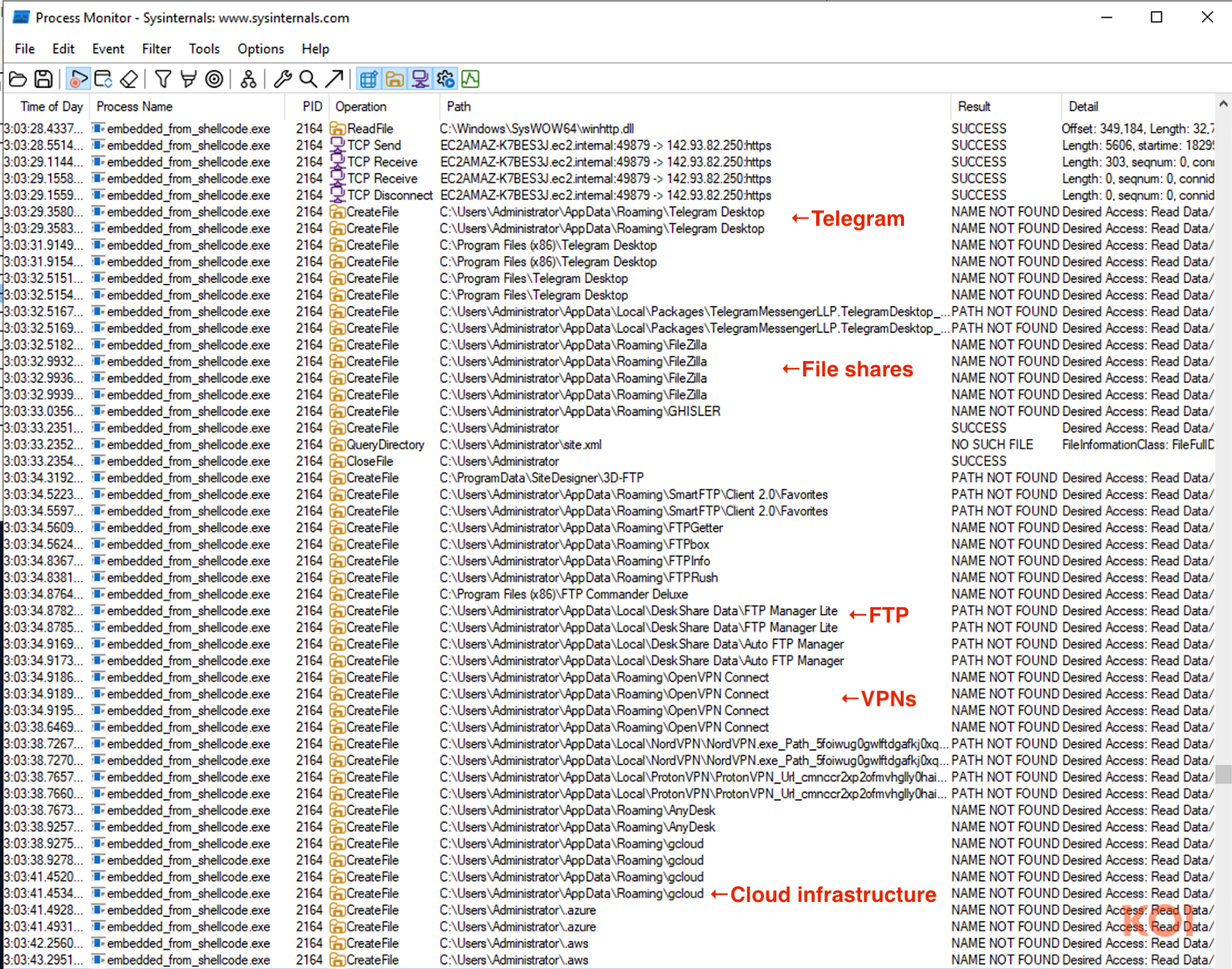Select the TCP Send operation row

(609, 145)
